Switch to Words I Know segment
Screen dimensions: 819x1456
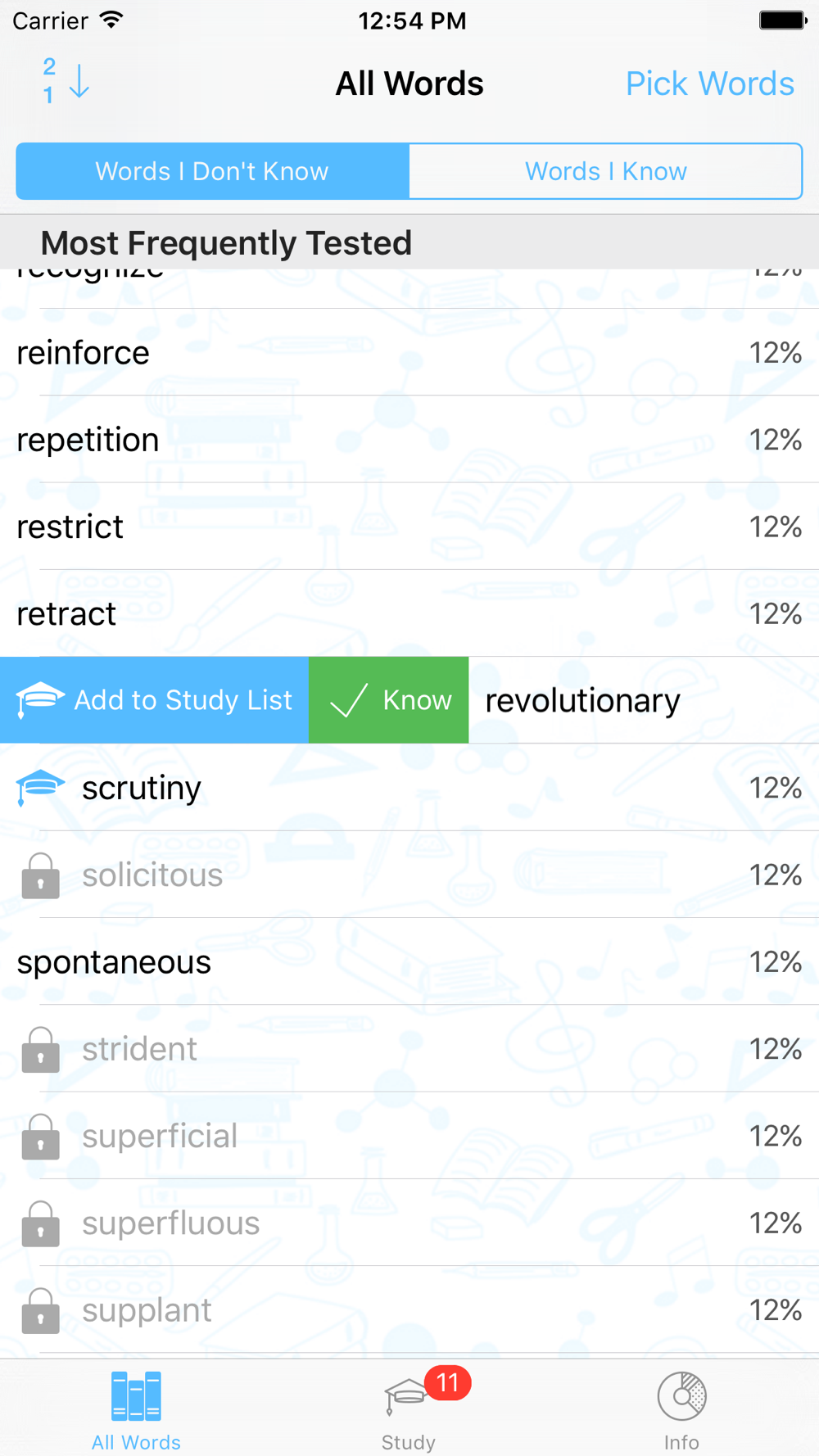click(606, 171)
